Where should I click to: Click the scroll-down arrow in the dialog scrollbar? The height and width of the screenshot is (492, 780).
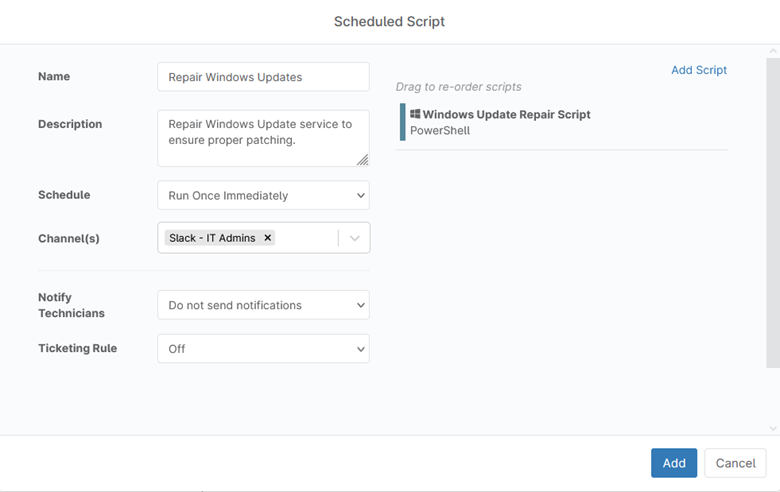click(772, 428)
